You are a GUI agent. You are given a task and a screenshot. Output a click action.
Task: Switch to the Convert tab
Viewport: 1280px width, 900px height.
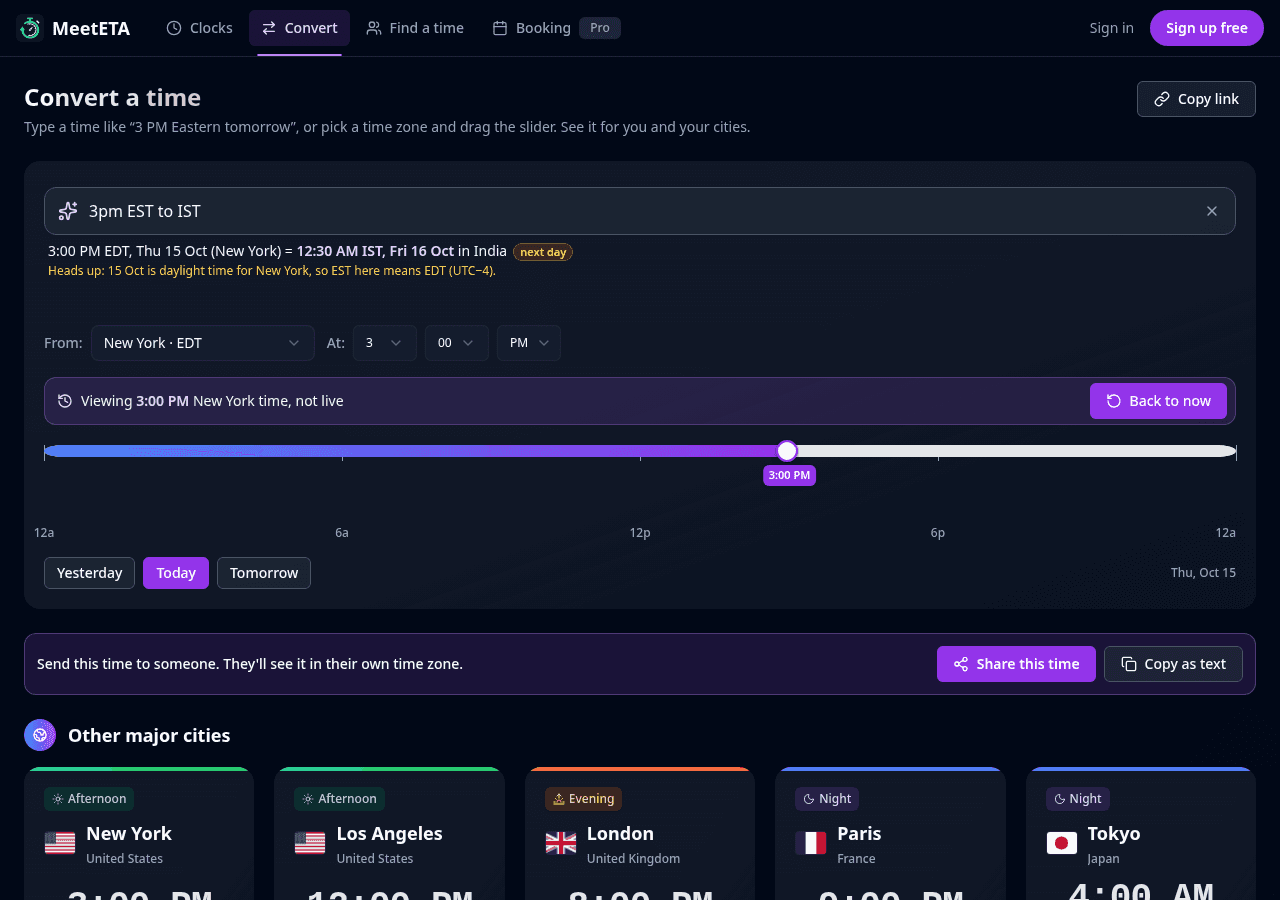(x=299, y=28)
